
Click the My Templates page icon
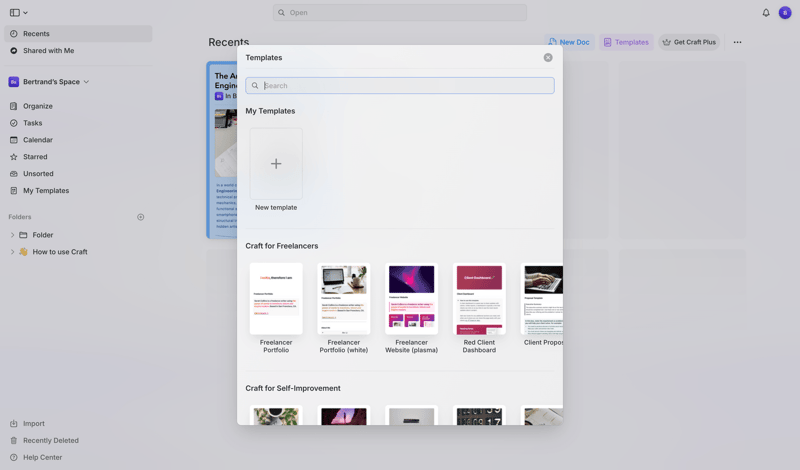(x=14, y=190)
